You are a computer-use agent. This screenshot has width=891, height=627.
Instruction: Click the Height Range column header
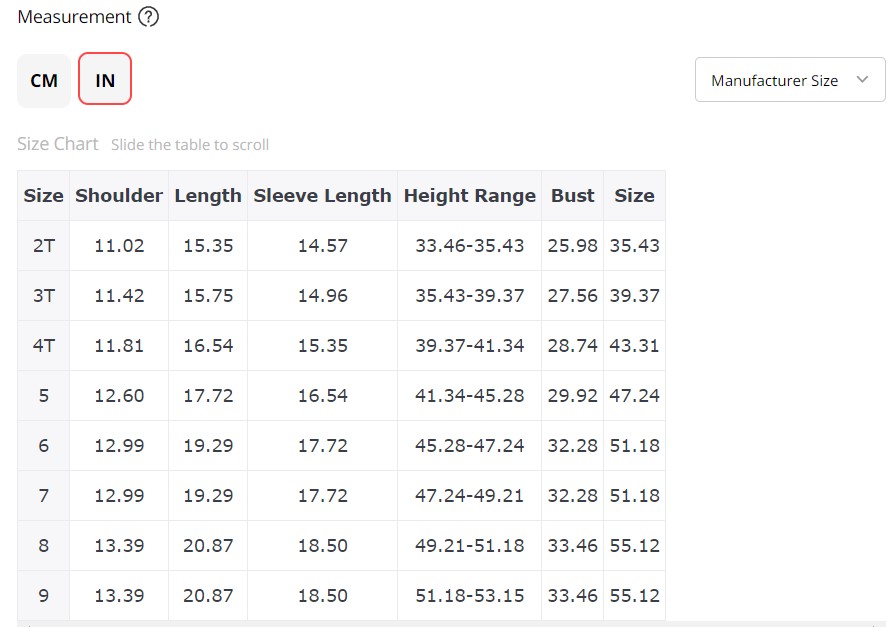coord(469,196)
